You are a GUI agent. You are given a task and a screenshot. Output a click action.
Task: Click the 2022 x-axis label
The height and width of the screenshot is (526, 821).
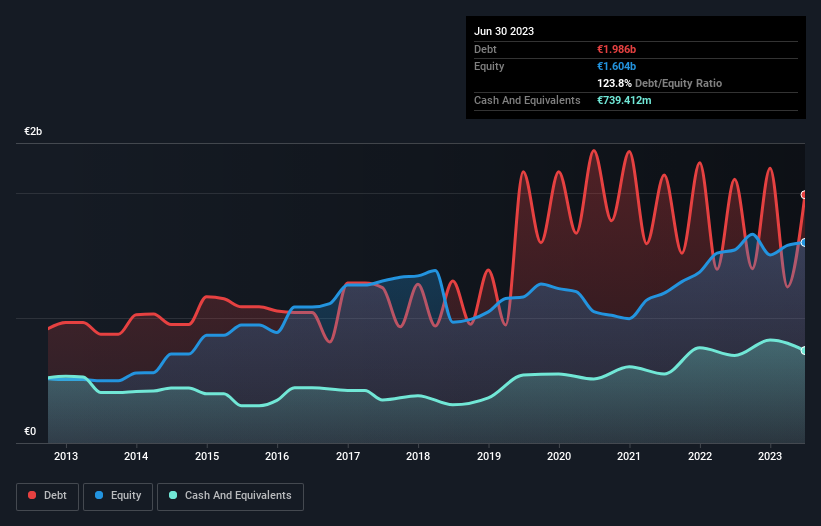700,456
